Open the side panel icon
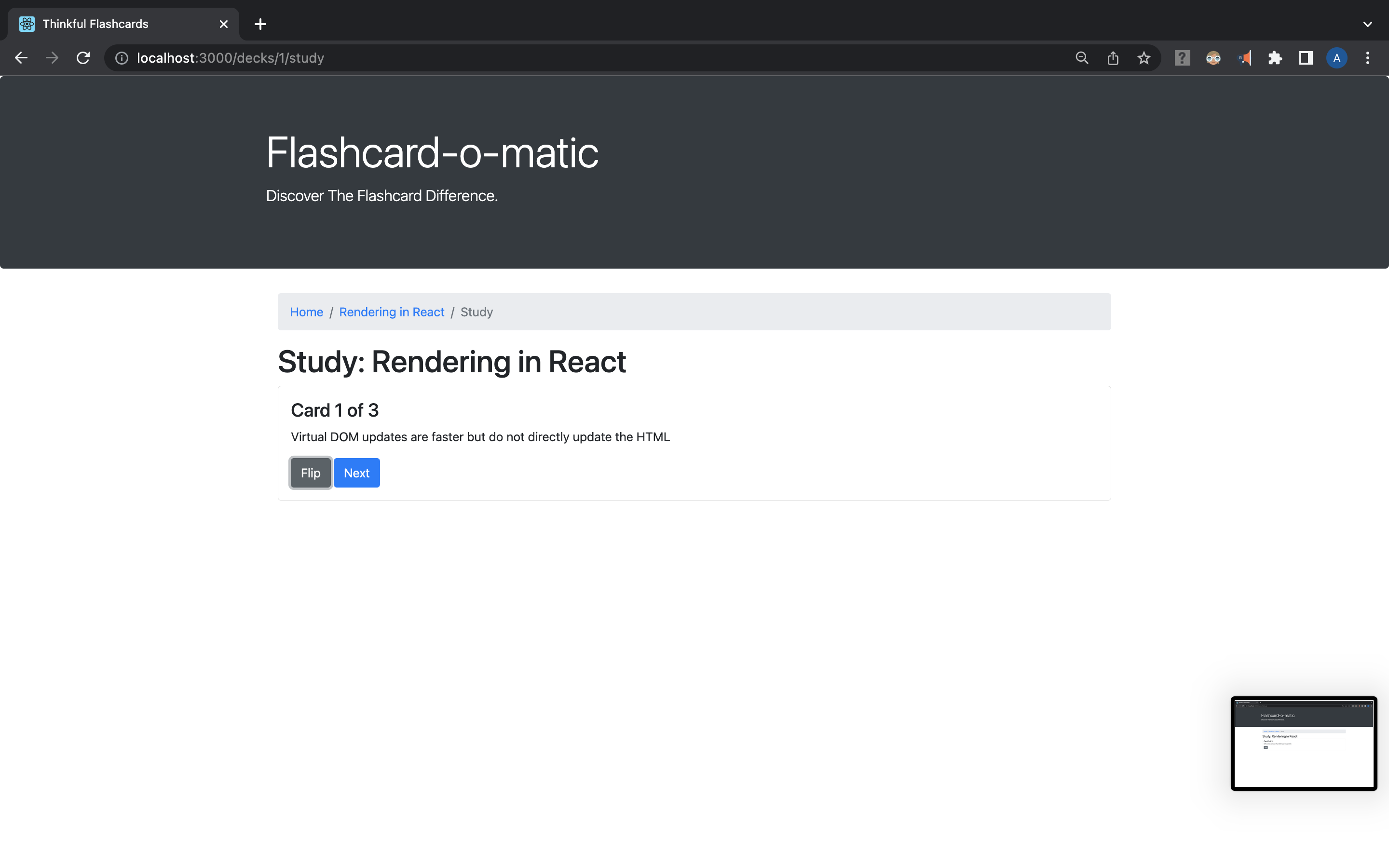This screenshot has width=1389, height=868. [x=1305, y=57]
